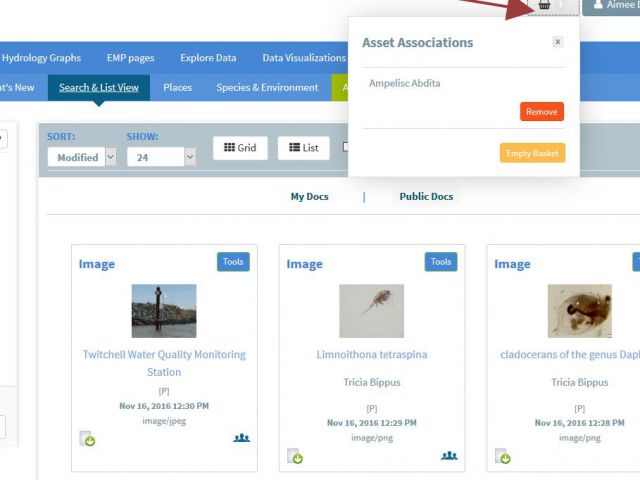Open Tools for Twitchell Water Quality image
The image size is (640, 480).
pyautogui.click(x=233, y=262)
